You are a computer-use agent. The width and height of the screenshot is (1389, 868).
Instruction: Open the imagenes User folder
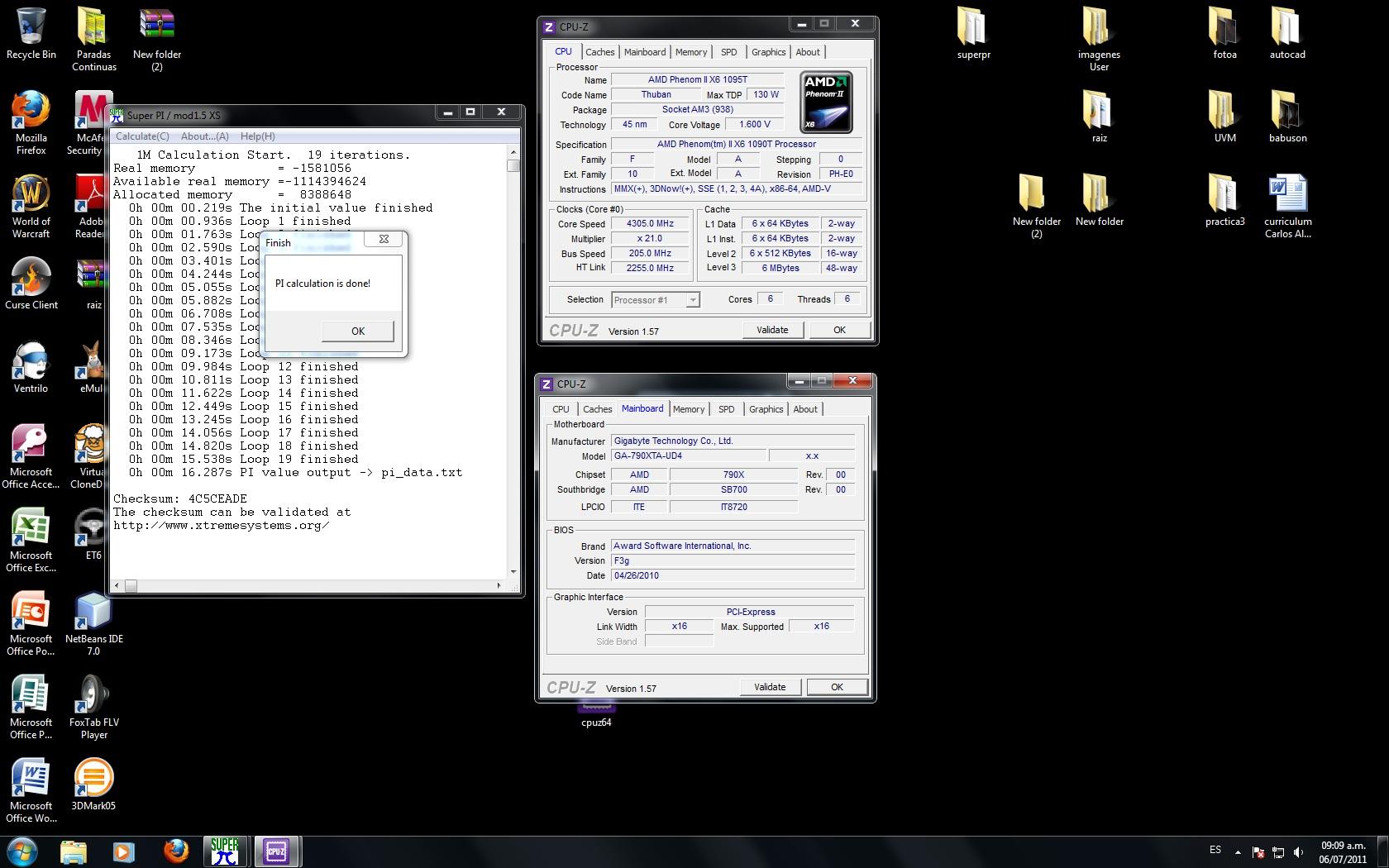tap(1099, 39)
